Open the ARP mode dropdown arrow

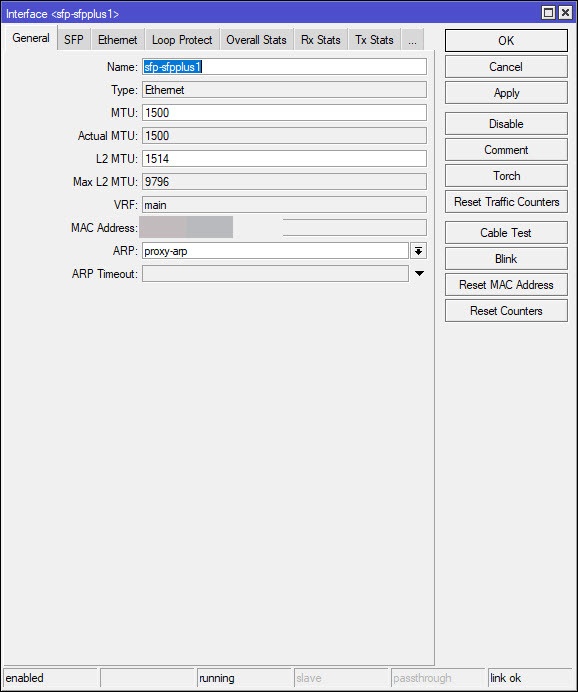coord(418,251)
